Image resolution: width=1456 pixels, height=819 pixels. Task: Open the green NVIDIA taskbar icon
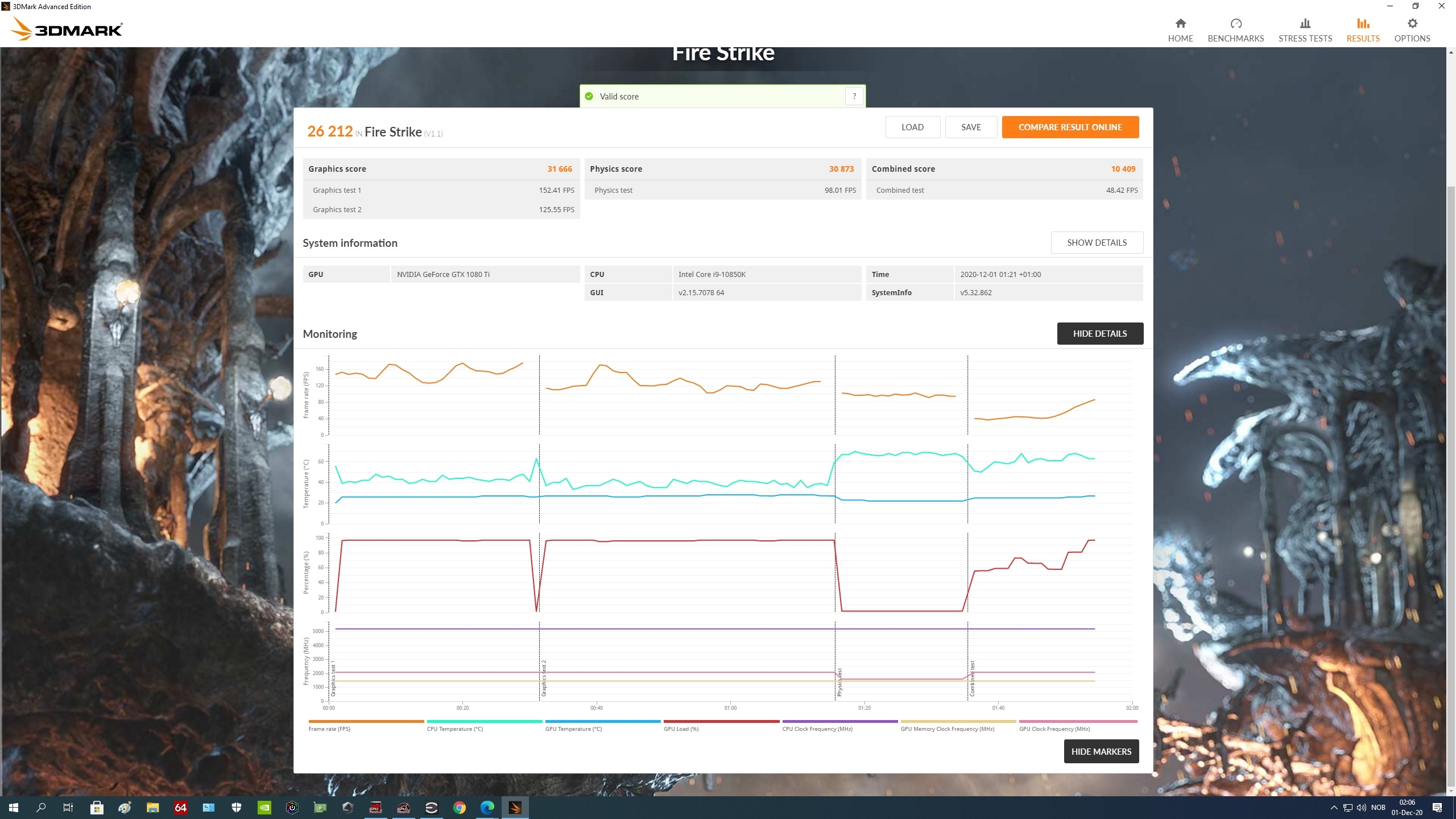264,808
